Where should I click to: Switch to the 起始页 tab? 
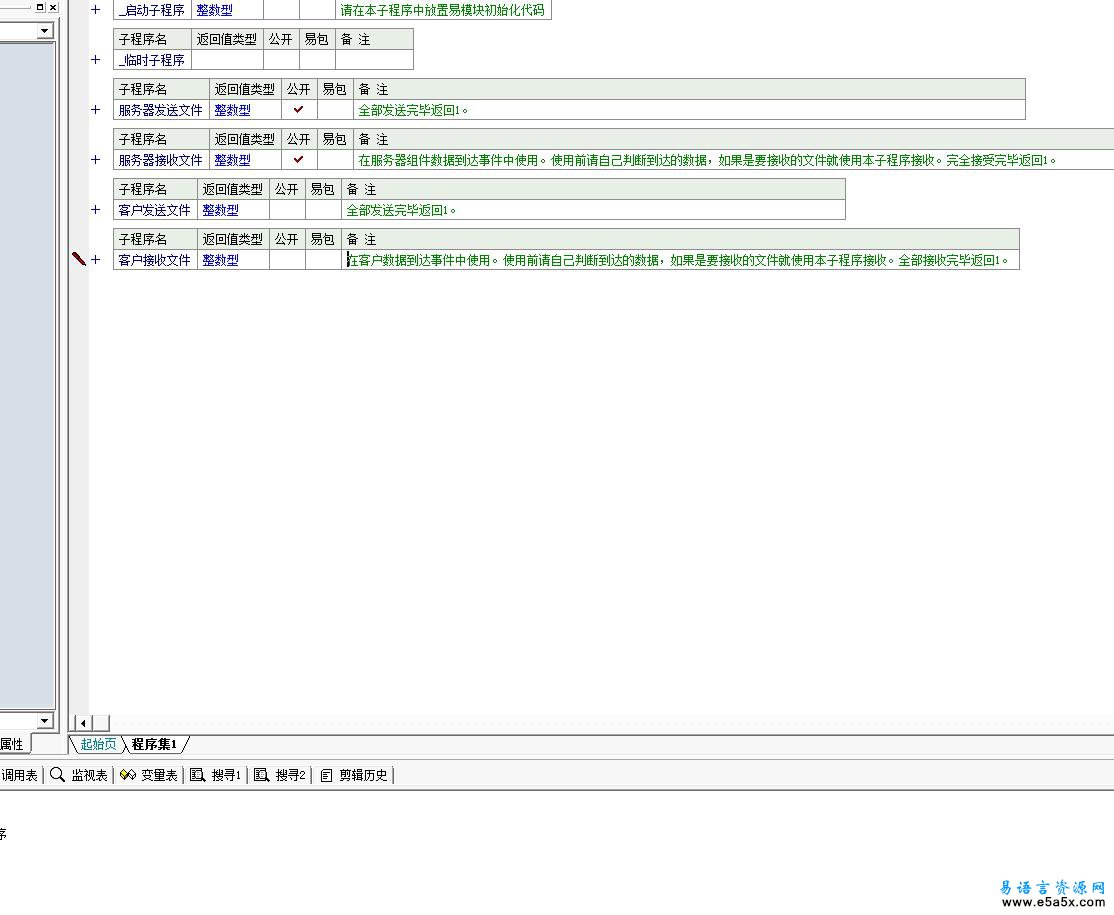(98, 744)
